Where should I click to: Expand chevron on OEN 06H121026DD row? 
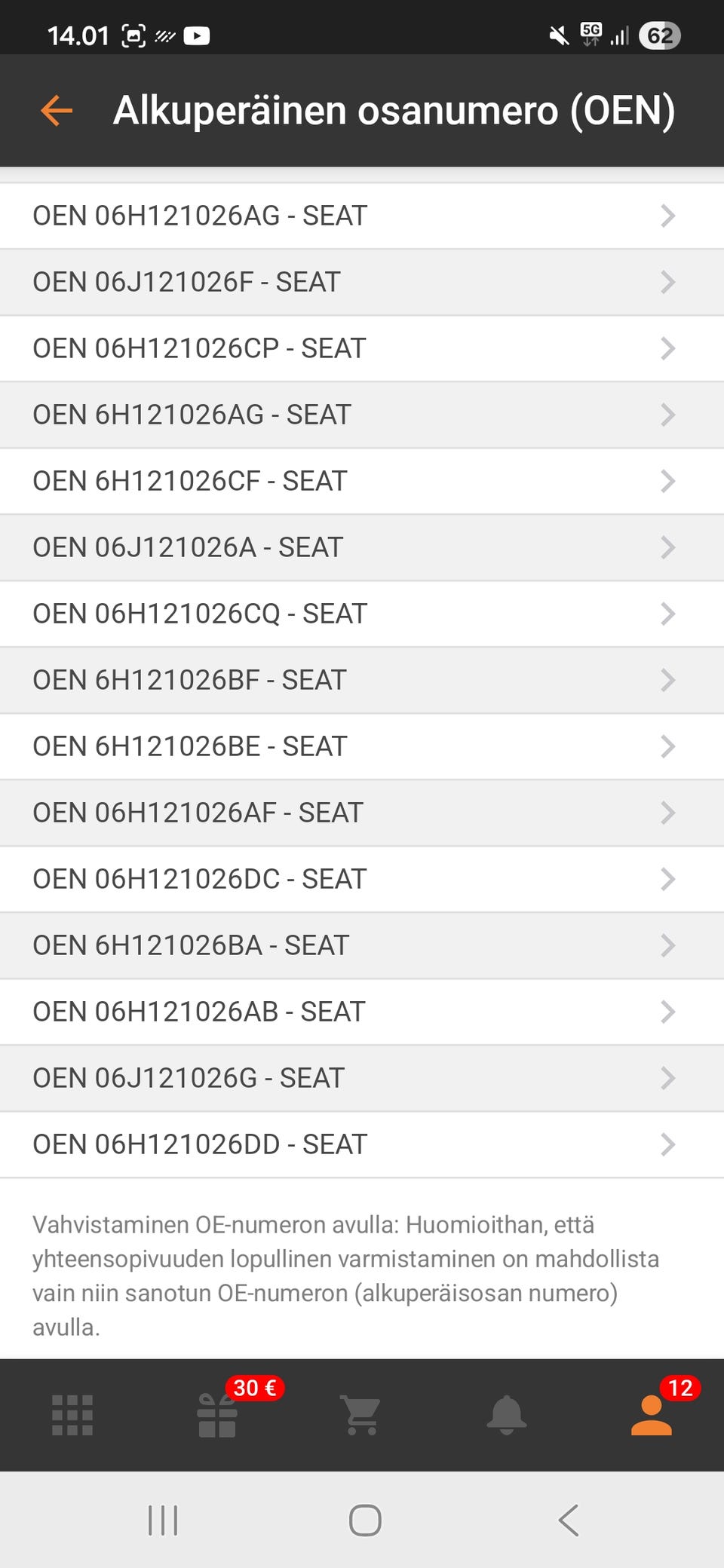click(667, 1144)
